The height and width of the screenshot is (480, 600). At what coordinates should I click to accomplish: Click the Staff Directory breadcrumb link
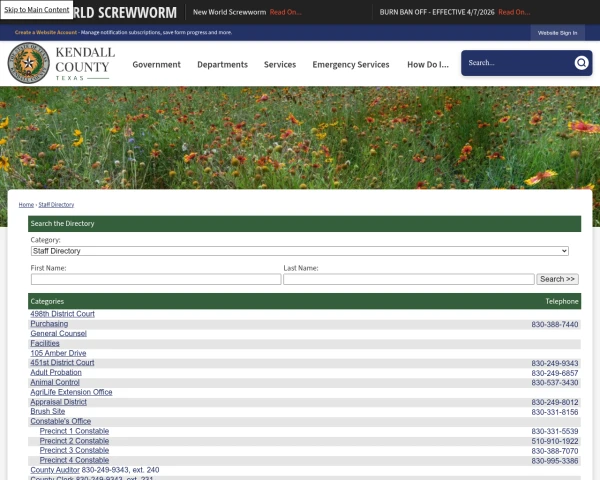pos(56,205)
